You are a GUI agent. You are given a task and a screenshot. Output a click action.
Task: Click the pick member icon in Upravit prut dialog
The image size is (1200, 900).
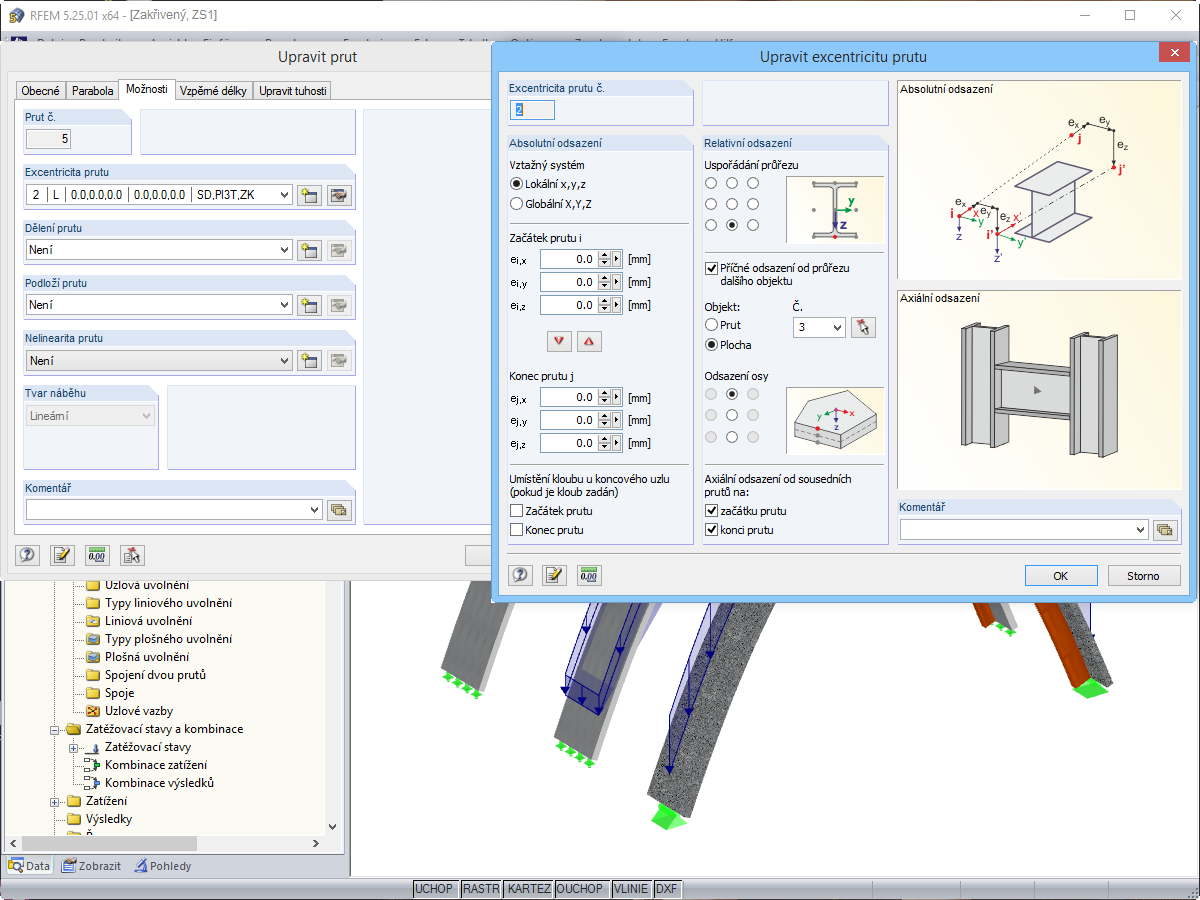point(132,556)
